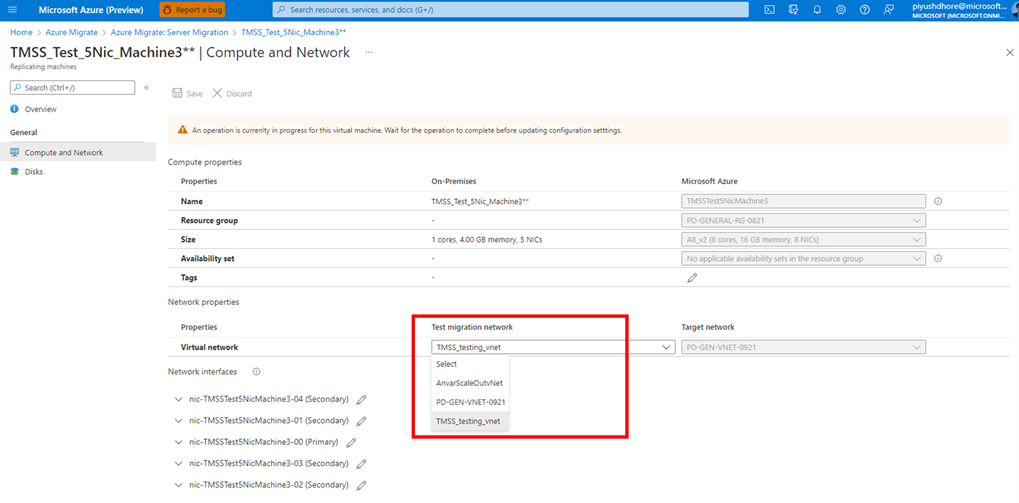The image size is (1019, 503).
Task: Edit nic-TMSSTest5NicMachine3-00 primary pencil icon
Action: (x=352, y=442)
